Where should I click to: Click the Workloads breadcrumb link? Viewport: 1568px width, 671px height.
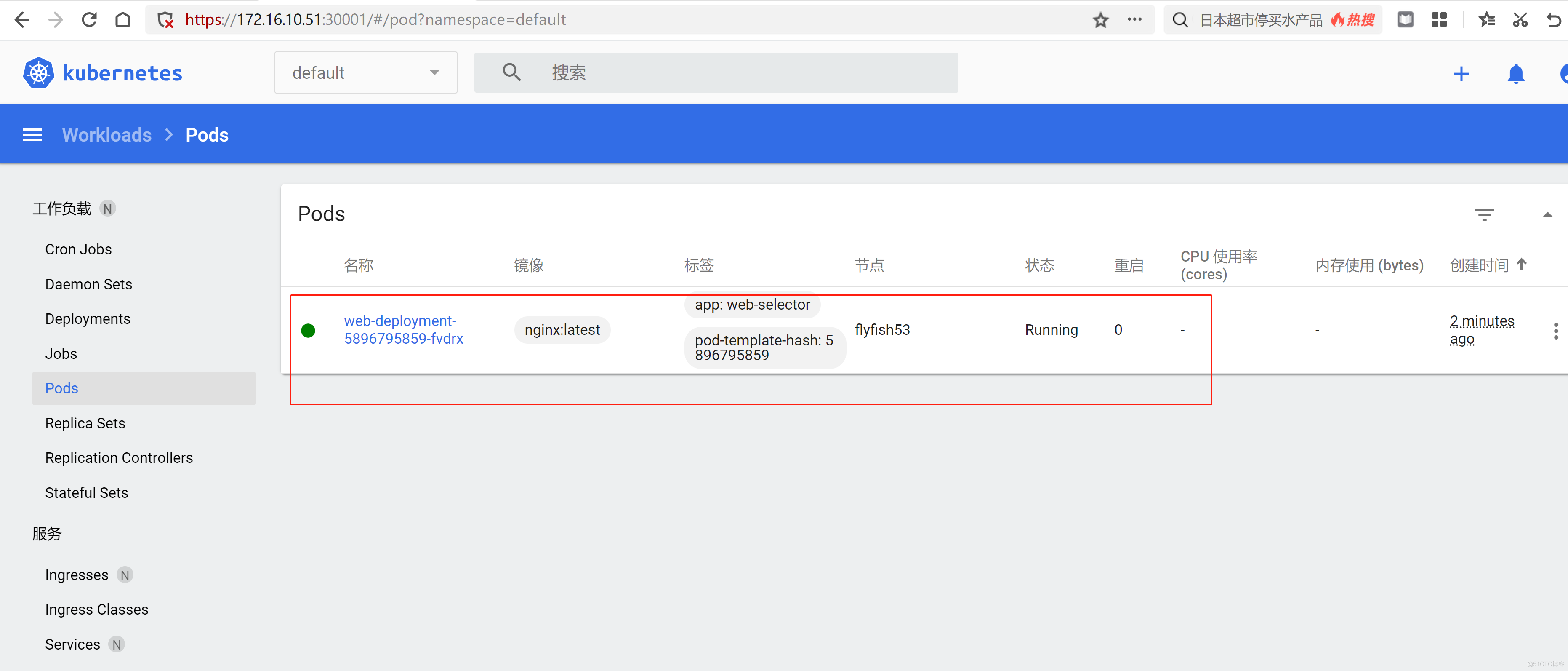click(106, 134)
